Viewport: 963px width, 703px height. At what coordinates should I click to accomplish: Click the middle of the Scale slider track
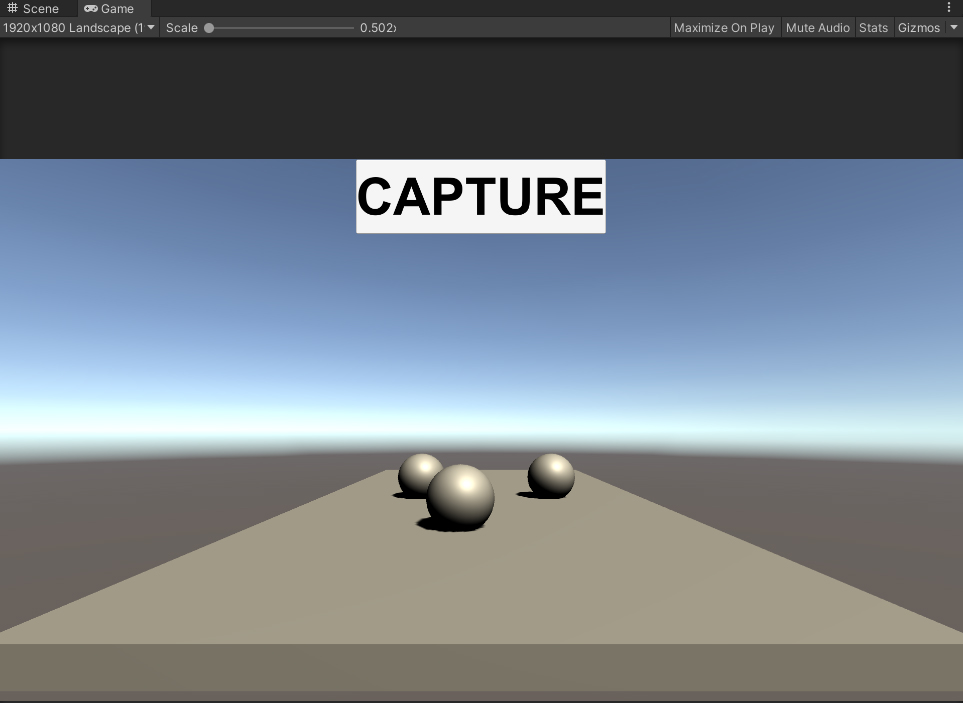[280, 28]
